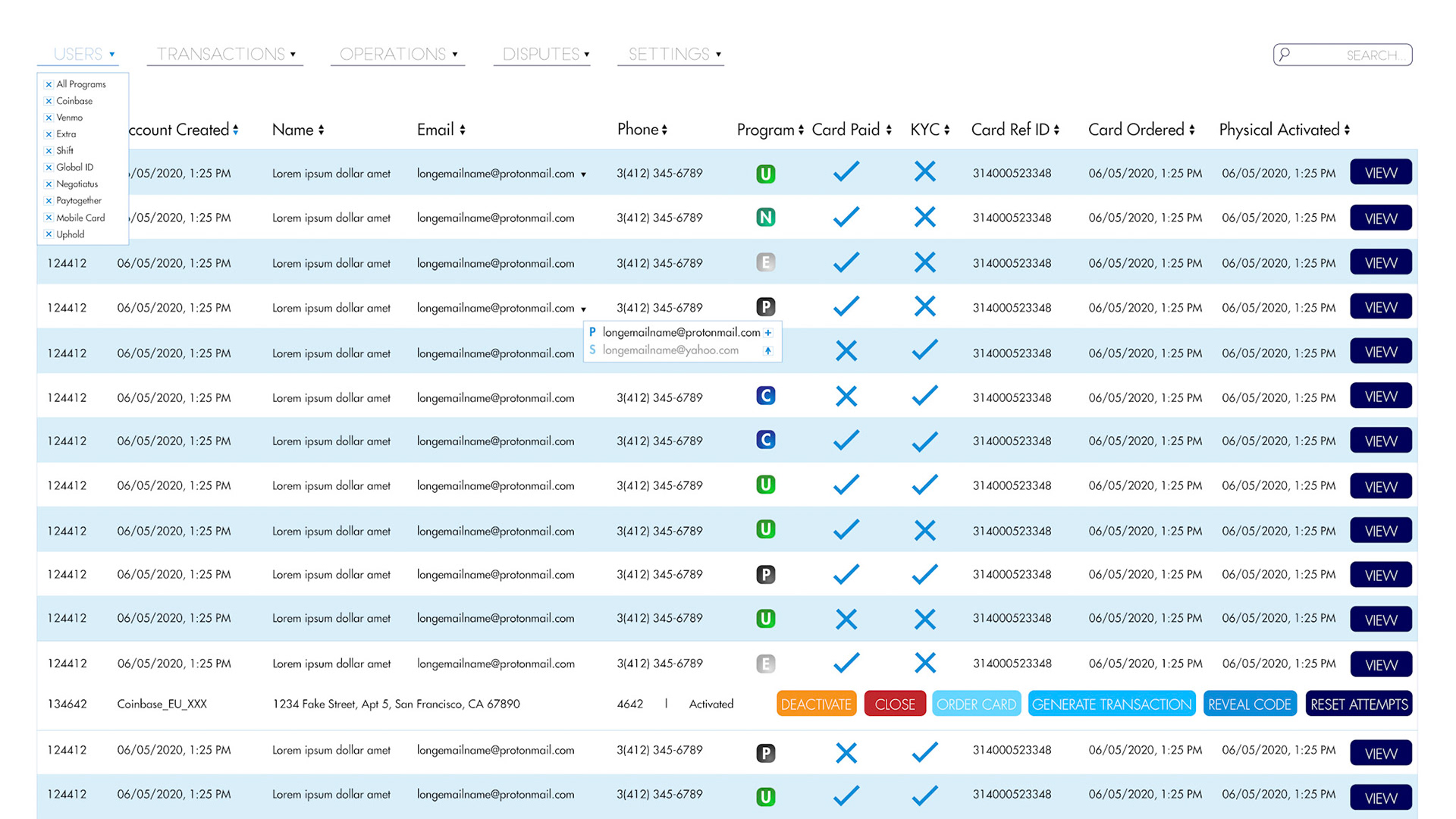Open the Operations menu
Image resolution: width=1456 pixels, height=819 pixels.
click(397, 55)
